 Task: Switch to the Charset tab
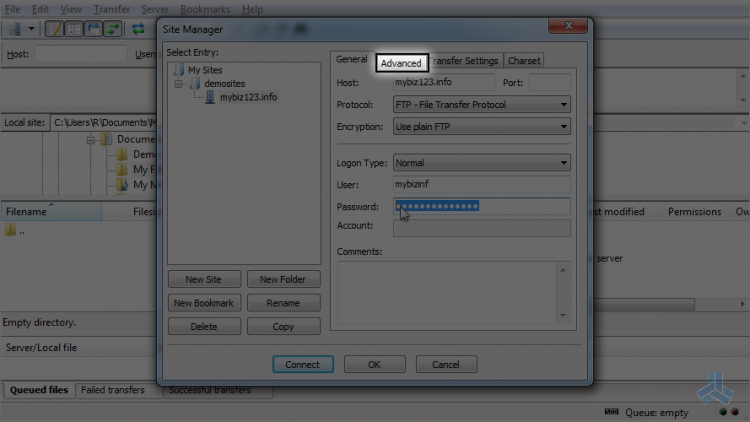pos(524,61)
